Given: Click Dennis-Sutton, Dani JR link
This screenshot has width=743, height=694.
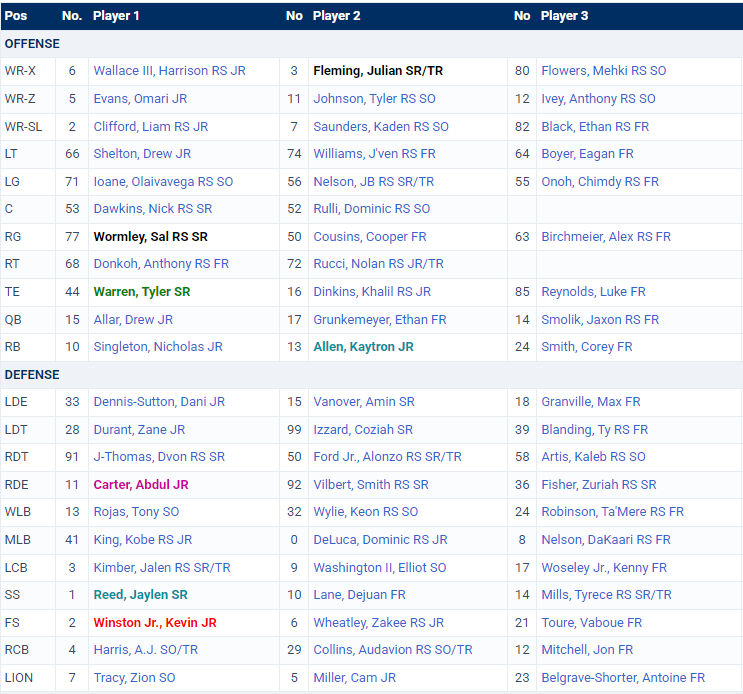Looking at the screenshot, I should 159,402.
